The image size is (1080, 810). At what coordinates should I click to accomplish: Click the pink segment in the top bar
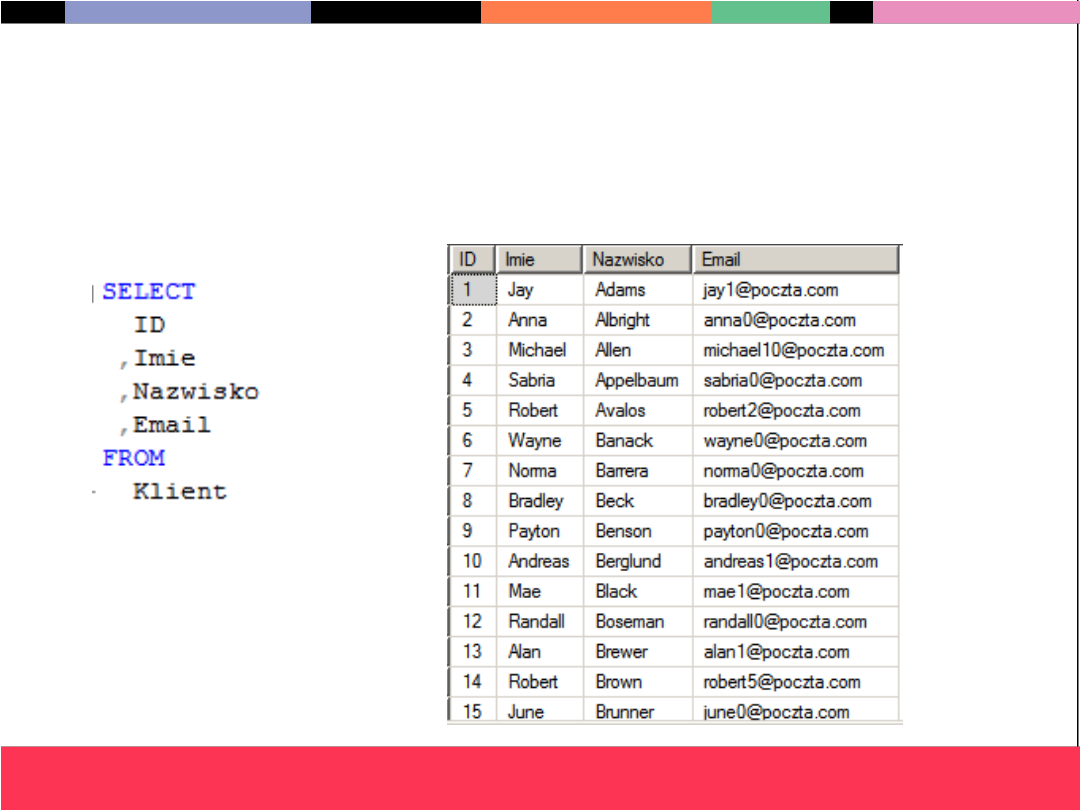[x=975, y=12]
